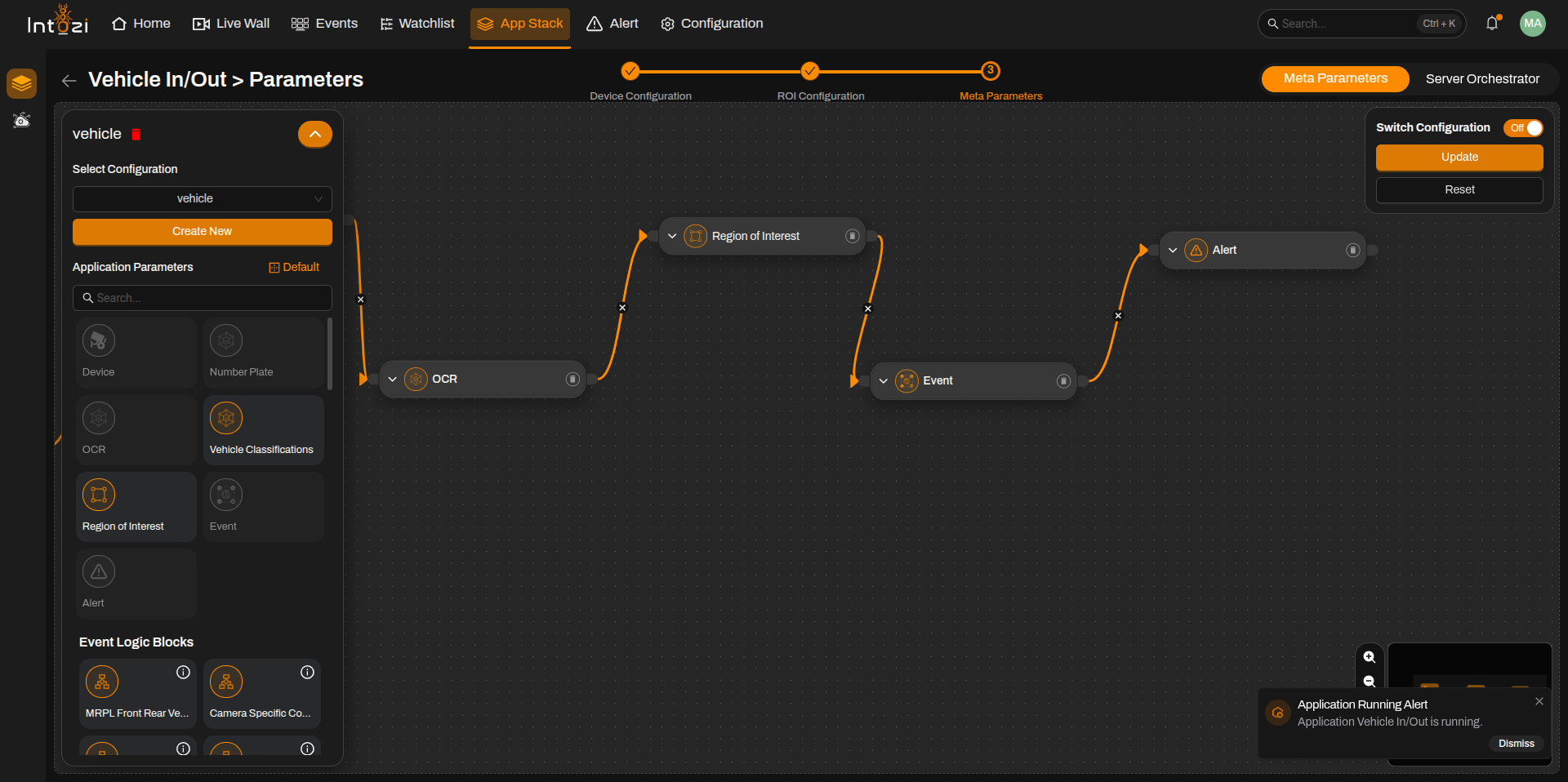Open the App Stack sidebar layers icon
1568x782 pixels.
coord(21,83)
